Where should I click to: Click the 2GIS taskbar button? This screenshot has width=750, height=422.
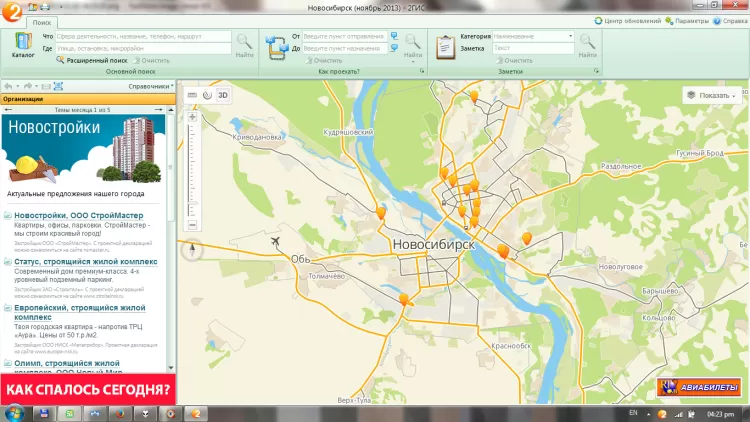(196, 414)
